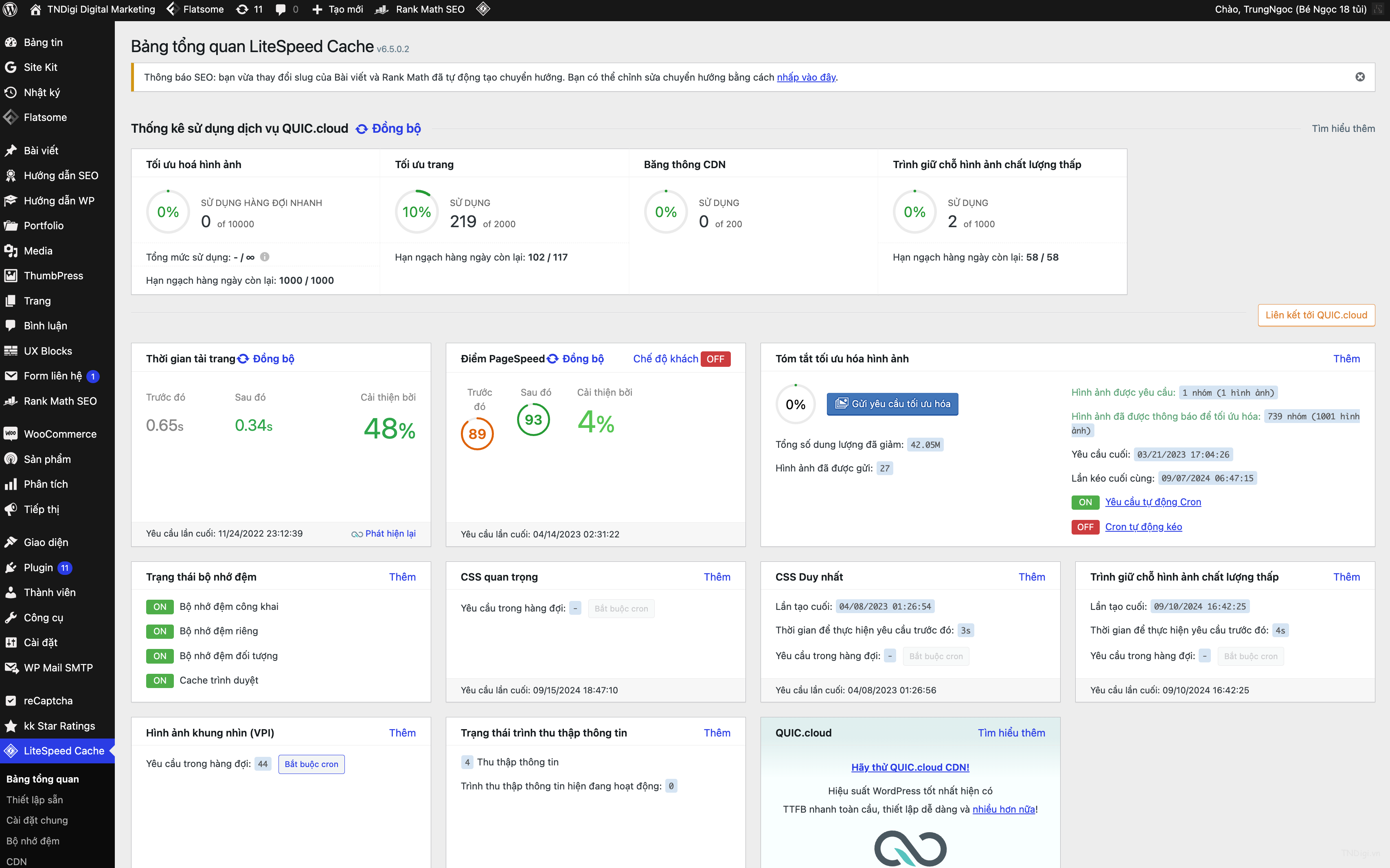The width and height of the screenshot is (1390, 868).
Task: Toggle Chế độ khách OFF switch
Action: (x=715, y=359)
